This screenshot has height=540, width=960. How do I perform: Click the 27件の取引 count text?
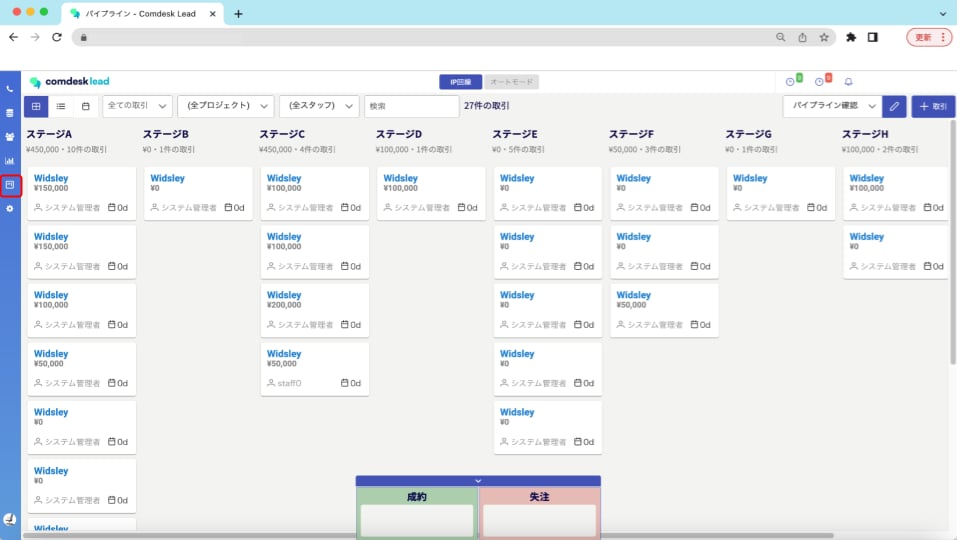pos(487,106)
